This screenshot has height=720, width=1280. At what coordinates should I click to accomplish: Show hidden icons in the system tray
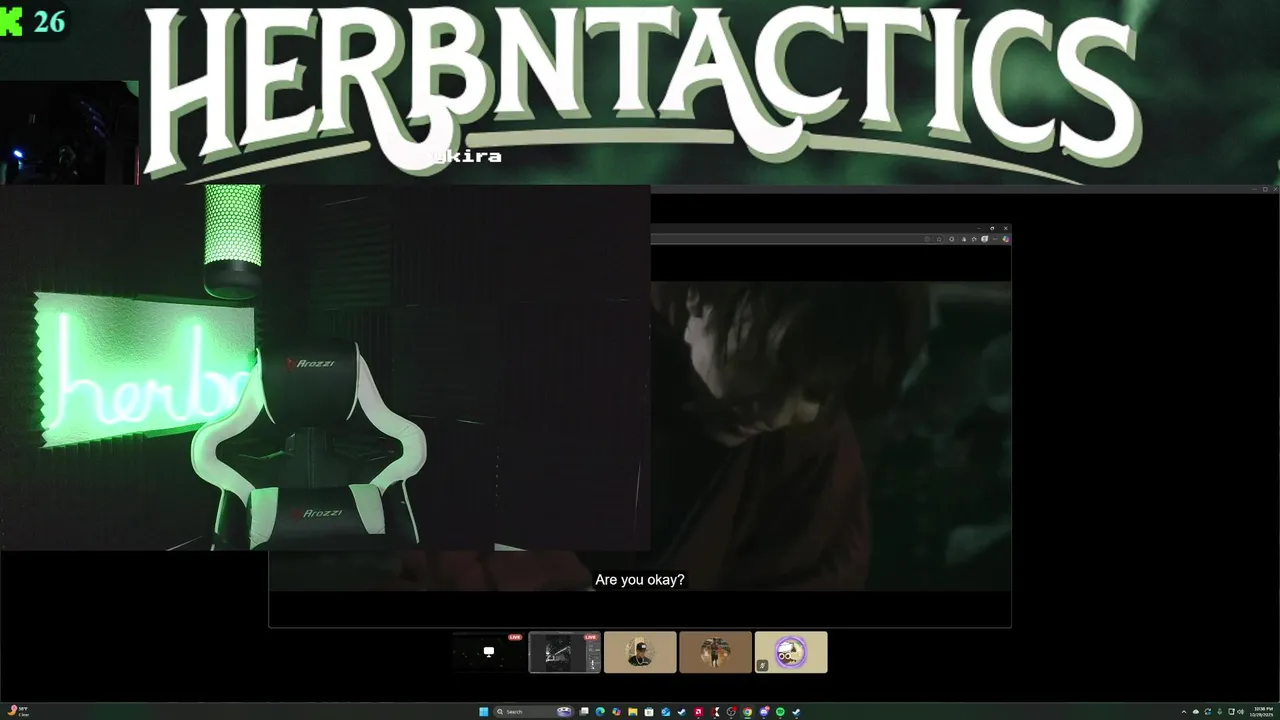pyautogui.click(x=1184, y=712)
